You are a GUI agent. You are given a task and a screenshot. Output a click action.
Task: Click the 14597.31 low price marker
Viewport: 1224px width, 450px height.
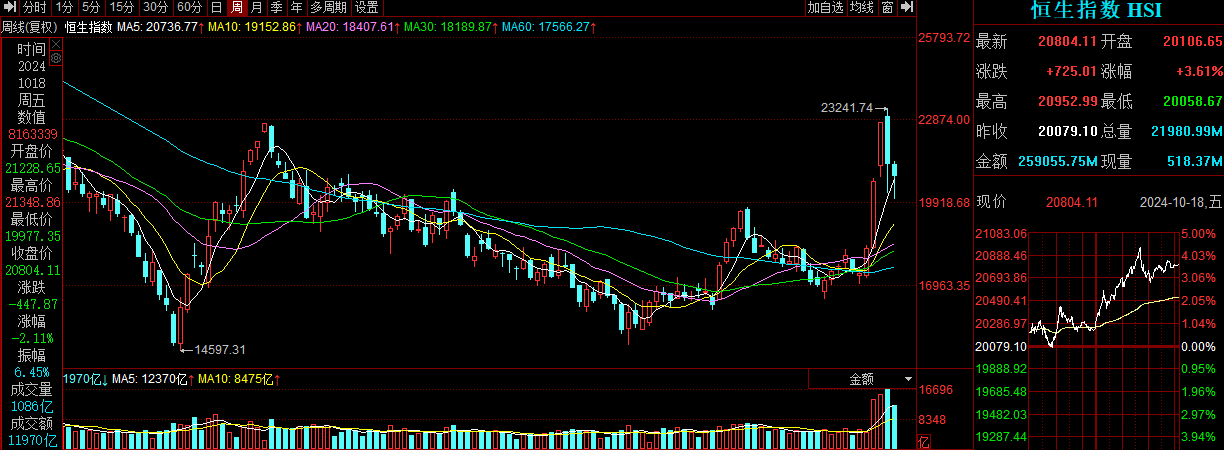pyautogui.click(x=220, y=349)
